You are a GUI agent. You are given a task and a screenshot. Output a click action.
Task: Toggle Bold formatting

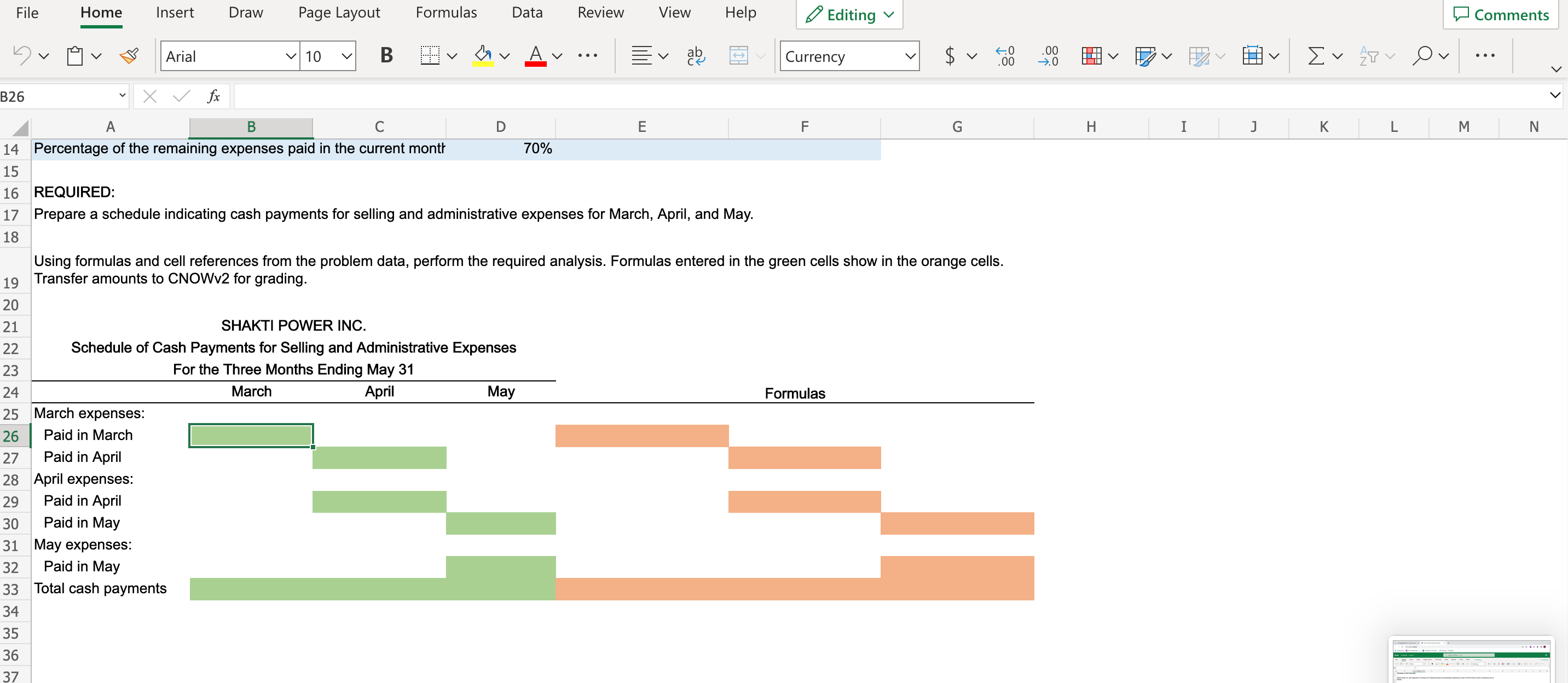pyautogui.click(x=386, y=56)
